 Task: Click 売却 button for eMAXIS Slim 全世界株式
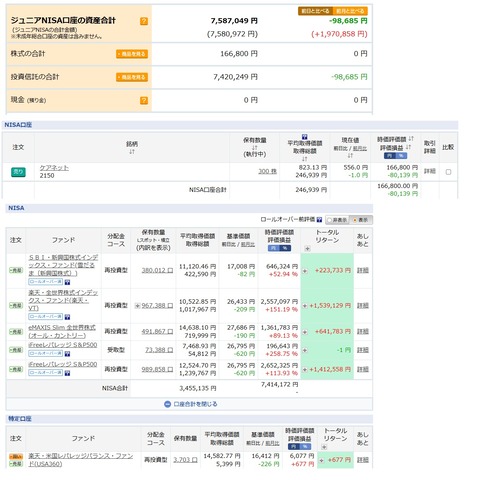[x=16, y=332]
